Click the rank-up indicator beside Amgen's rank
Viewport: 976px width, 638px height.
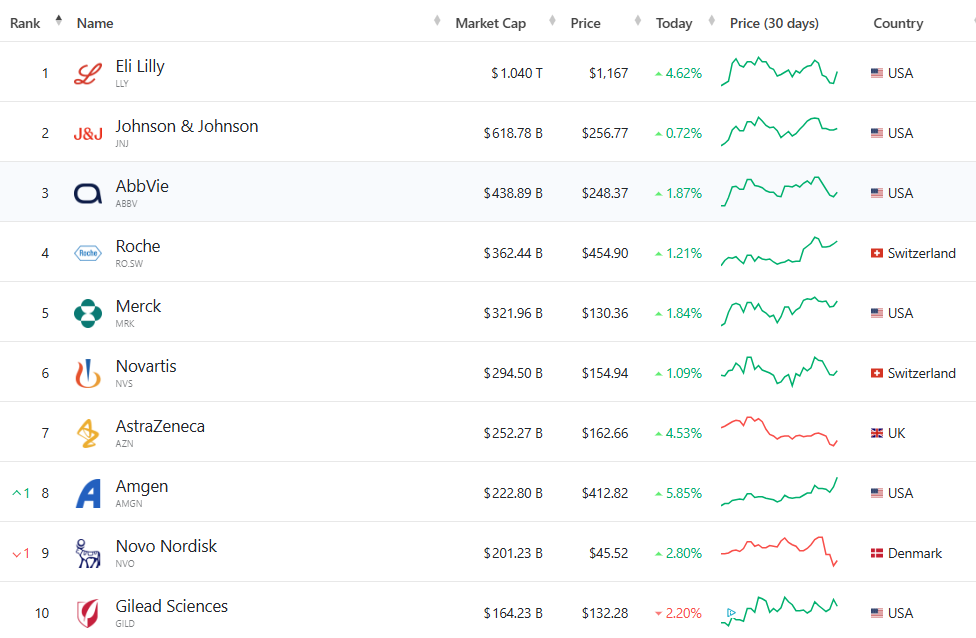click(x=21, y=494)
